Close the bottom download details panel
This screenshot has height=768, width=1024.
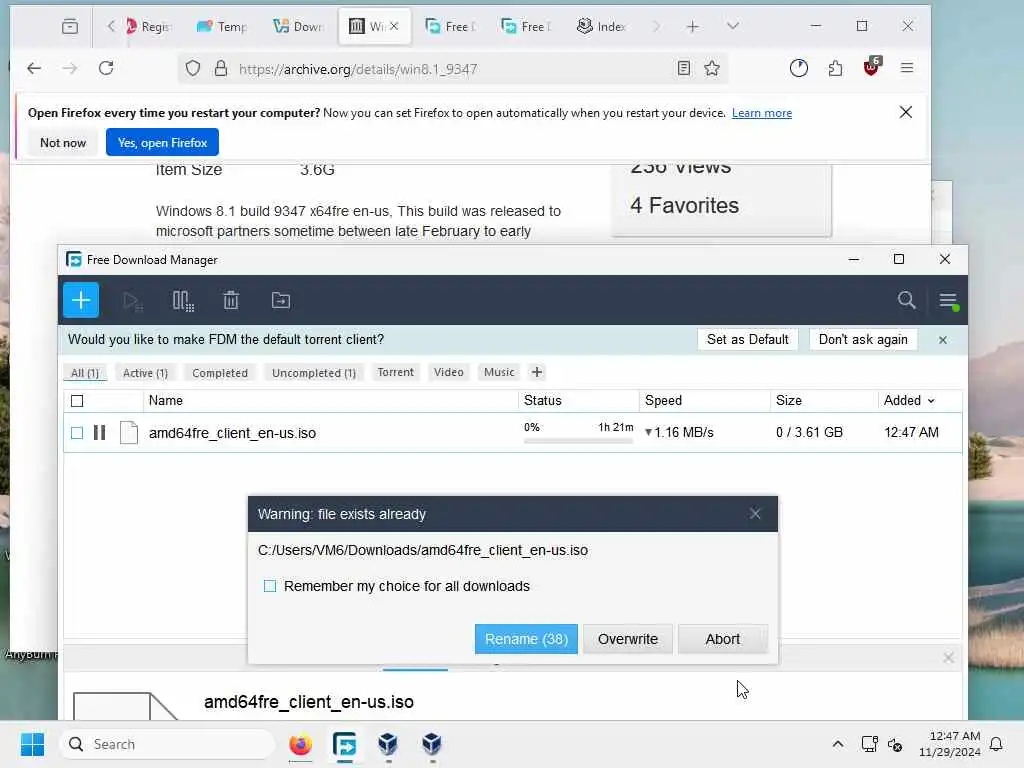948,658
